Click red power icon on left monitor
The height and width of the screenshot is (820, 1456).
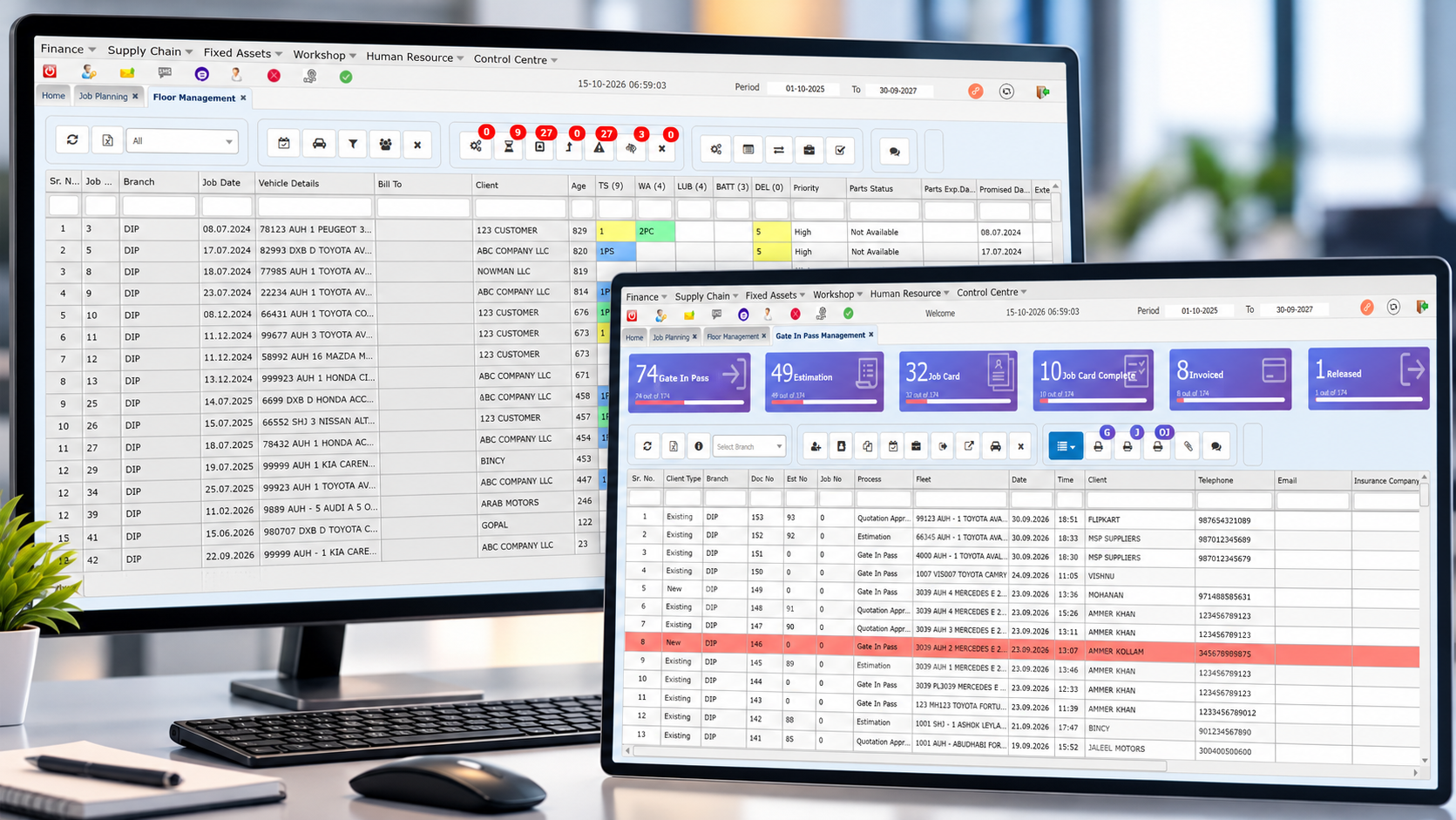coord(50,71)
